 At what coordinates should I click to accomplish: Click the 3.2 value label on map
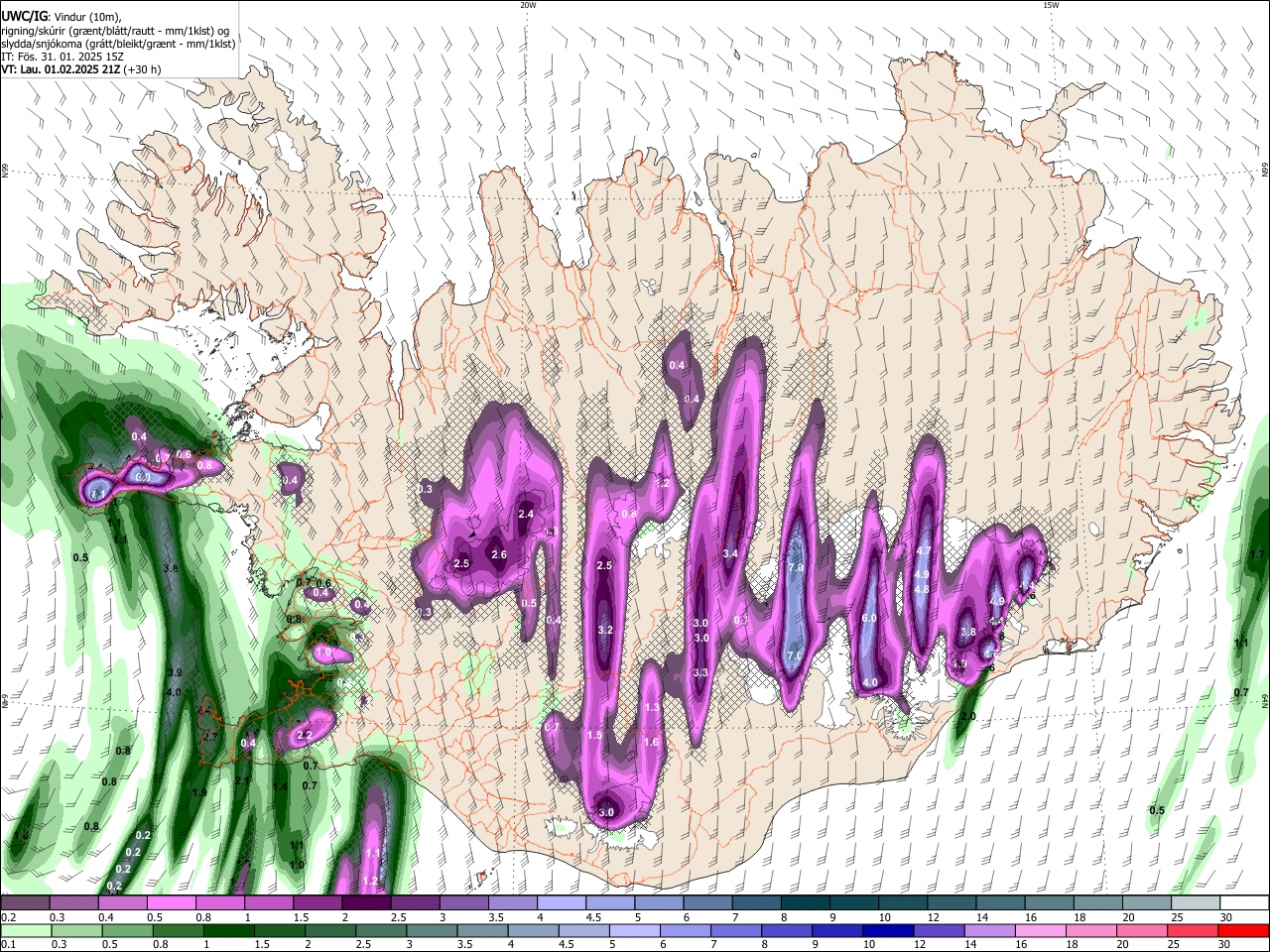[605, 630]
